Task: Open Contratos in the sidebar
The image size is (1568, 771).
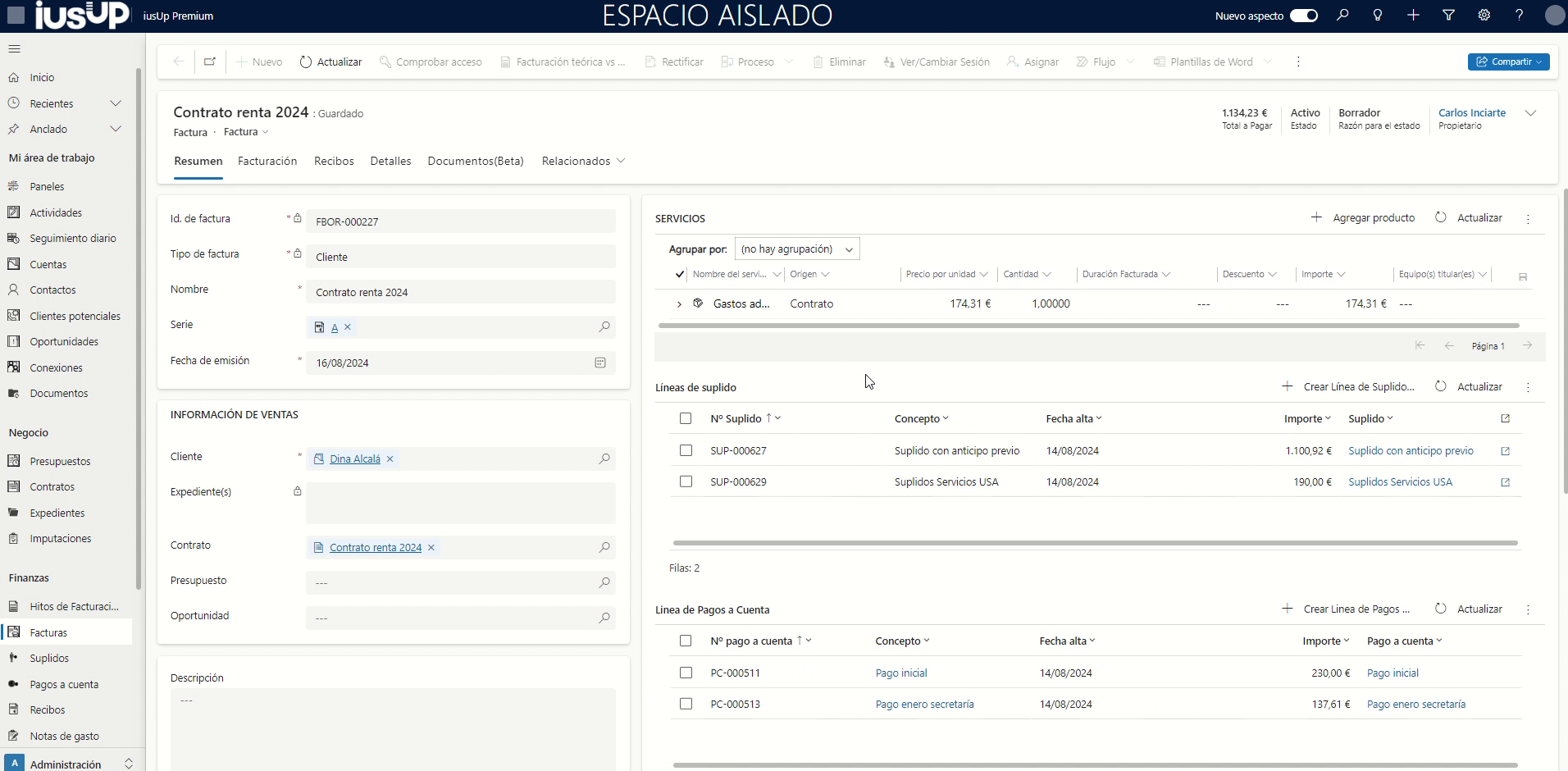Action: (52, 487)
